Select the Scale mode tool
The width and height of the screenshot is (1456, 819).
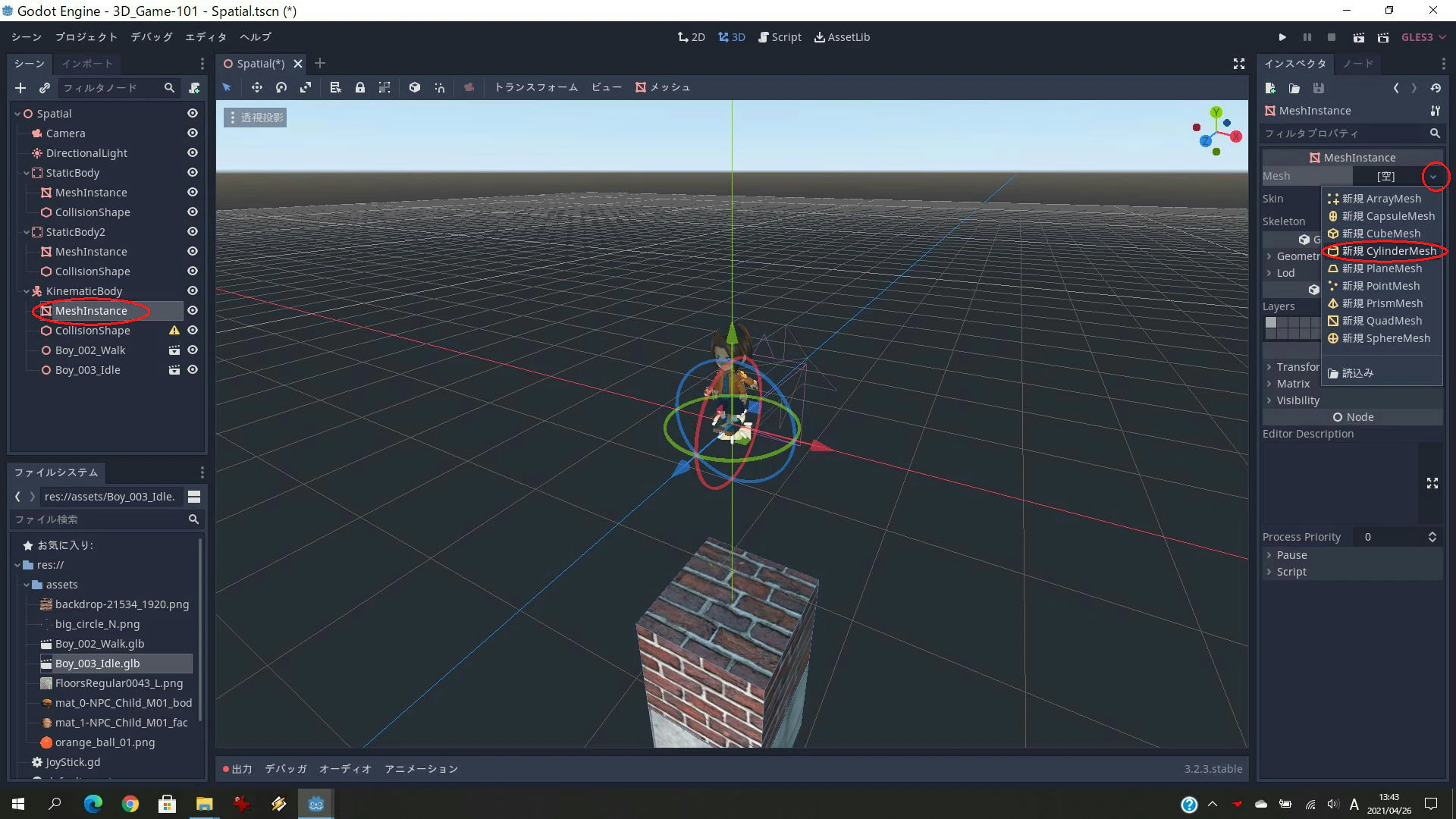[x=306, y=87]
